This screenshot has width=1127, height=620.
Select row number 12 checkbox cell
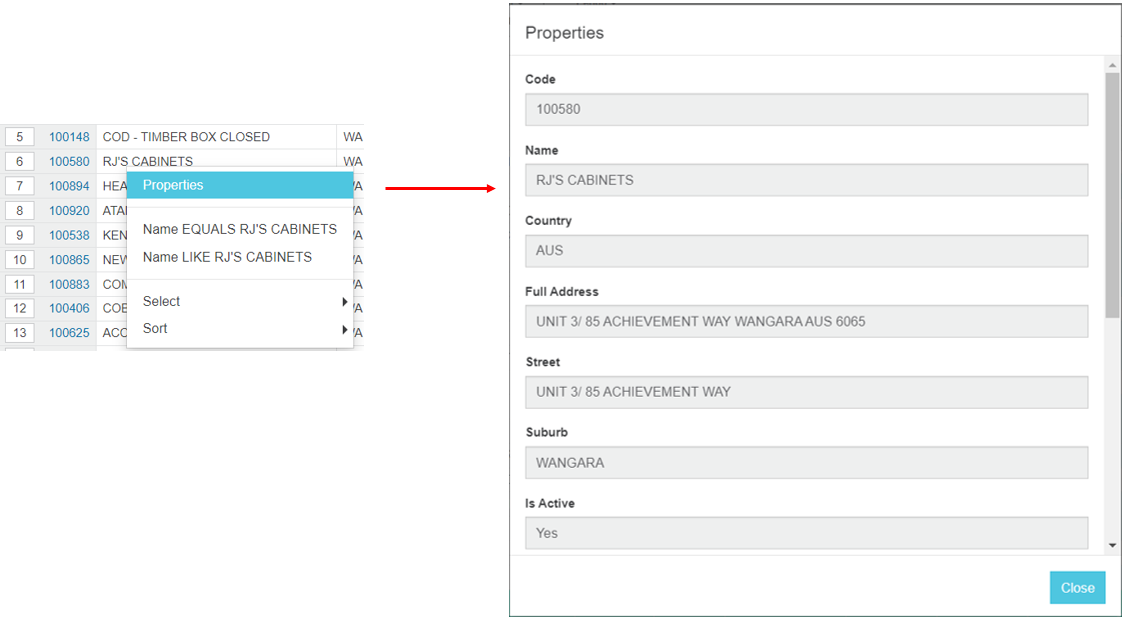(x=20, y=308)
